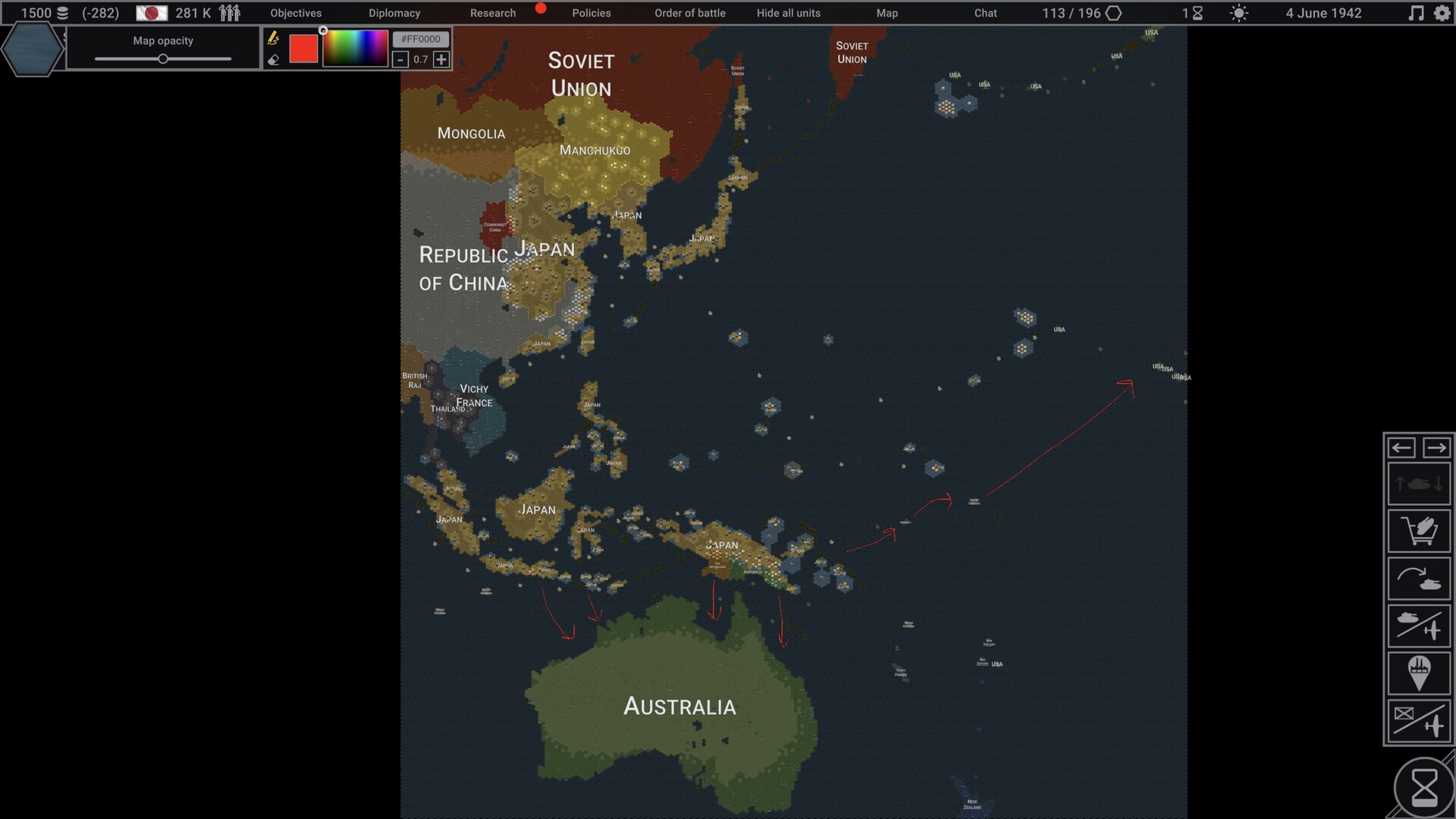
Task: Open Research with the red notification
Action: pyautogui.click(x=492, y=13)
